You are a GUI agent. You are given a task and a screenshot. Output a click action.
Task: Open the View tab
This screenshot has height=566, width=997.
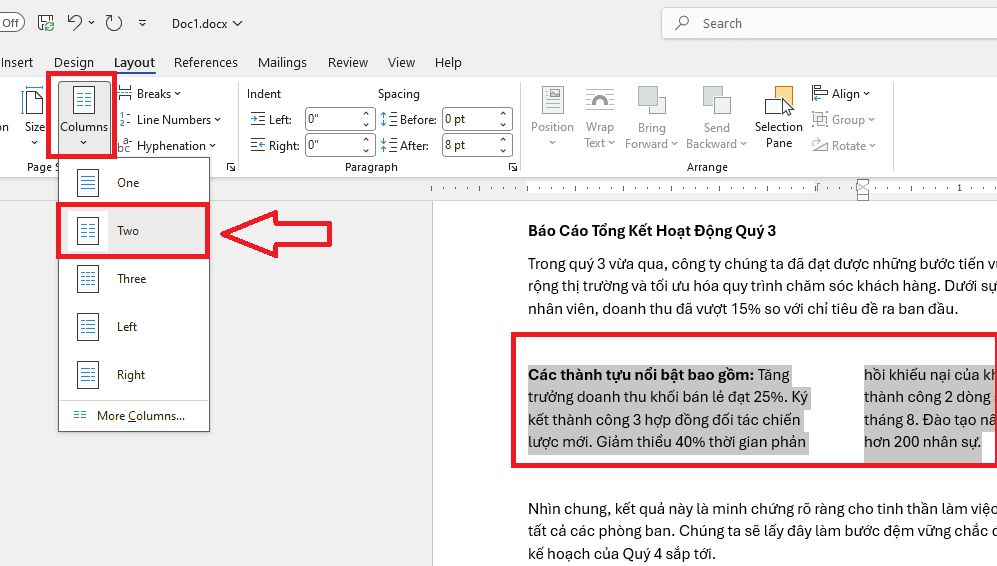(401, 62)
